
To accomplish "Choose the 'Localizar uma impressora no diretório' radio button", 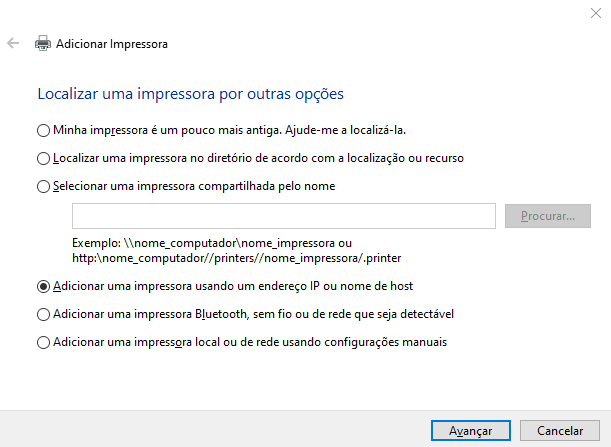I will click(x=43, y=158).
